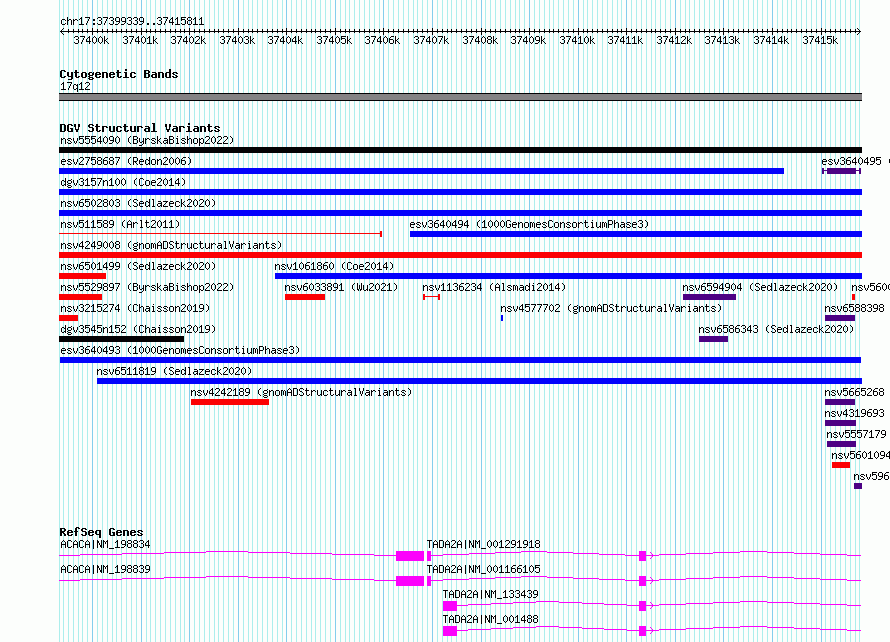Click the Cytogenetic Bands track title

click(x=118, y=74)
